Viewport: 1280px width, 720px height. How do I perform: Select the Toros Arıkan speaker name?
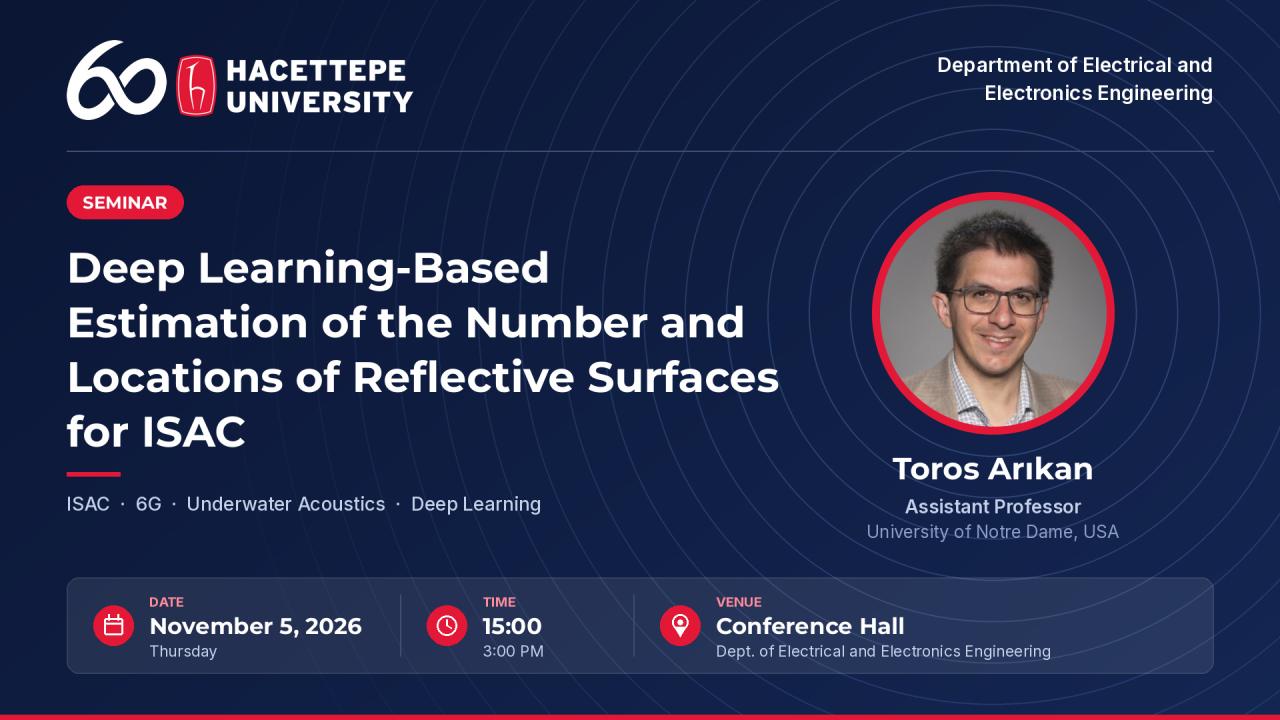[x=993, y=468]
